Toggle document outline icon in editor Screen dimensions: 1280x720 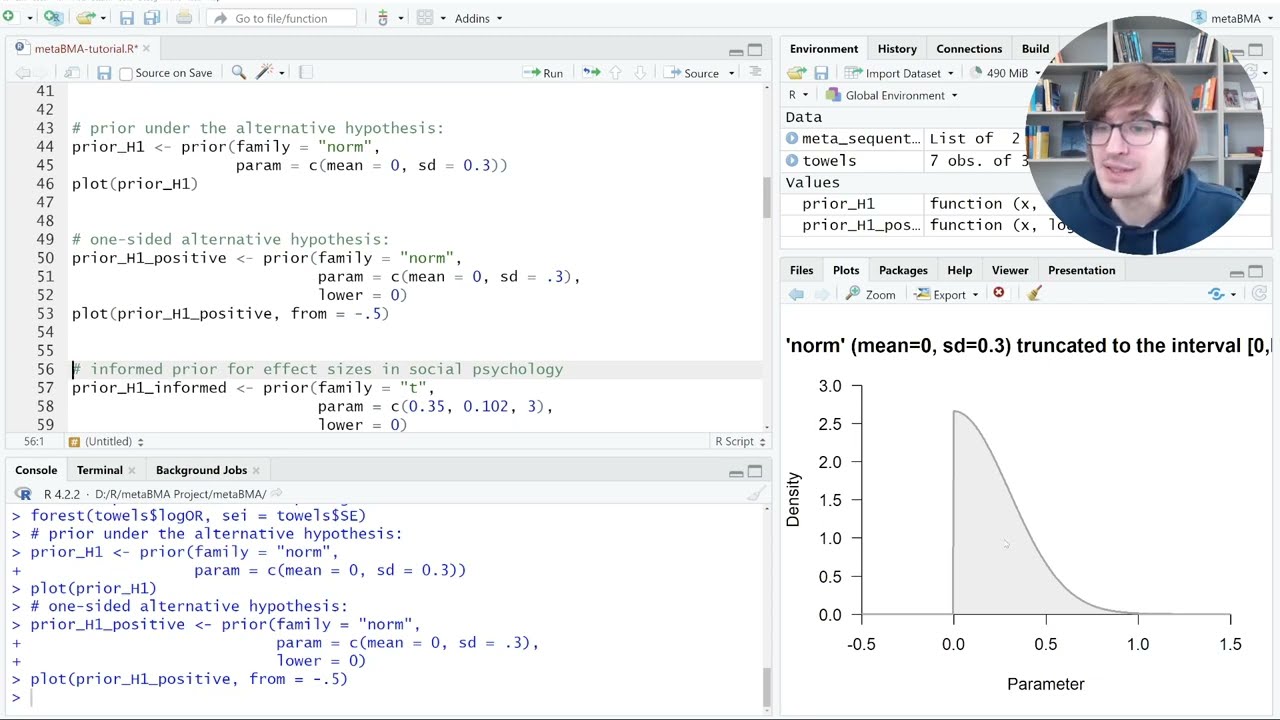click(755, 72)
